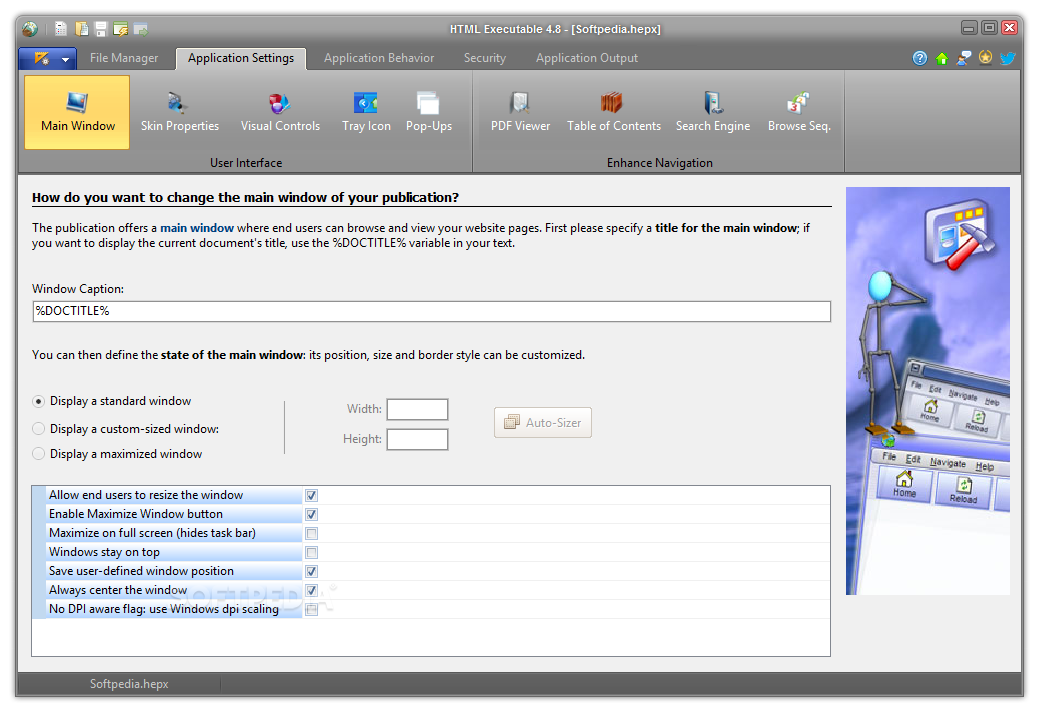Viewport: 1039px width, 712px height.
Task: Click the Auto-Sizer button
Action: (543, 423)
